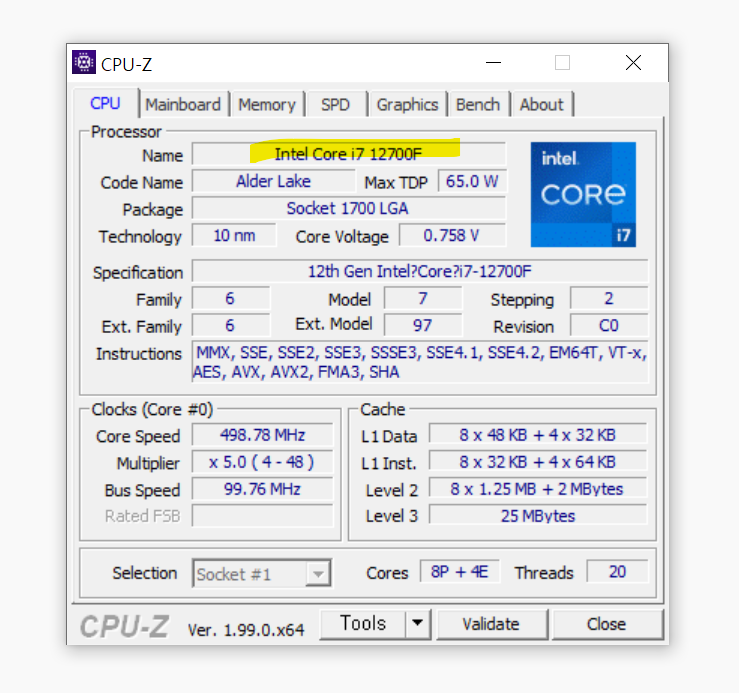739x693 pixels.
Task: Click the empty Rated FSB field
Action: click(263, 516)
